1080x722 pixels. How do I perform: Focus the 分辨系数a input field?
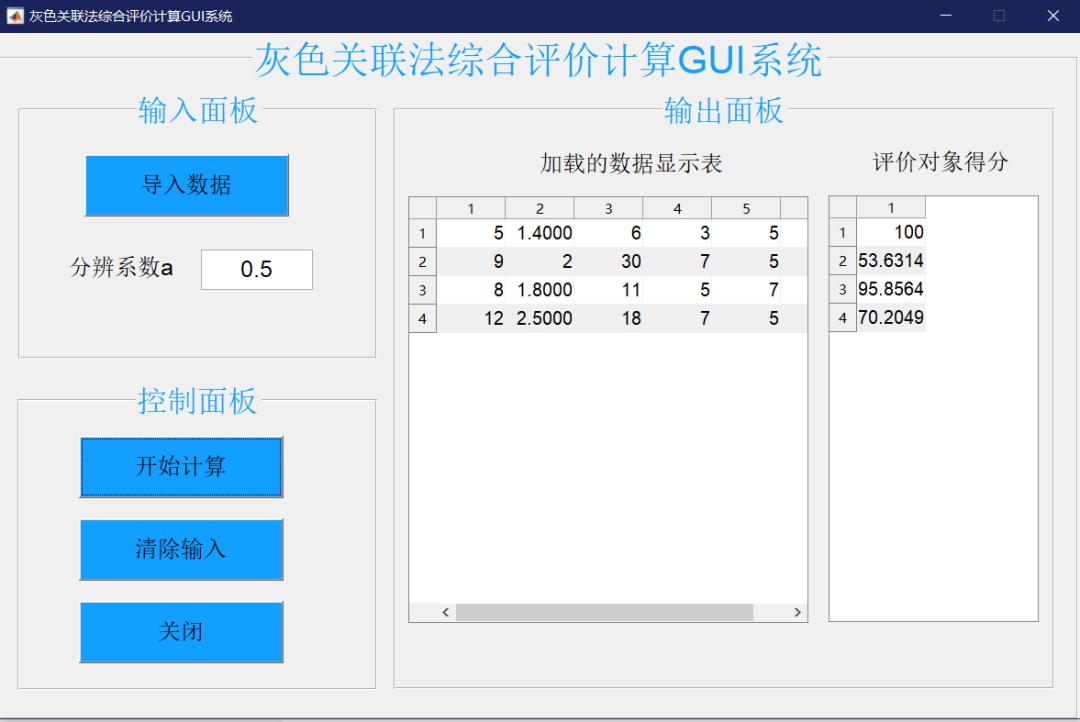click(x=257, y=269)
